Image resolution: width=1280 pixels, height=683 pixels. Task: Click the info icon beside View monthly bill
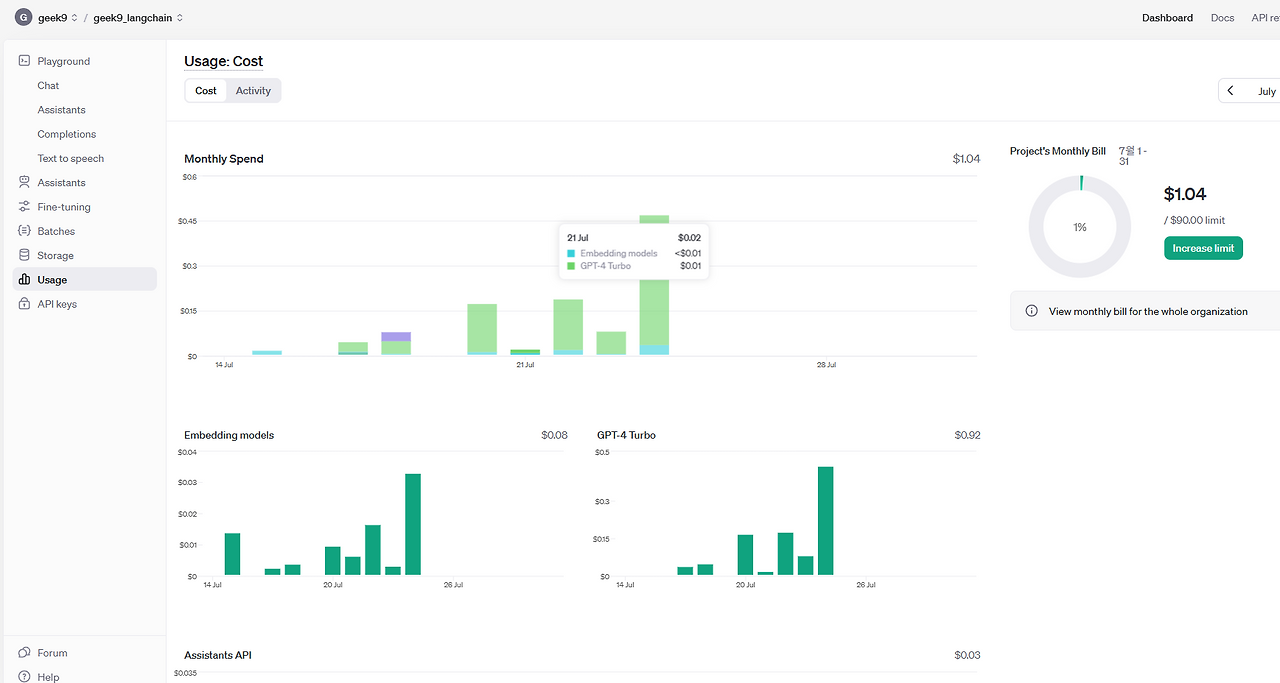pyautogui.click(x=1032, y=311)
